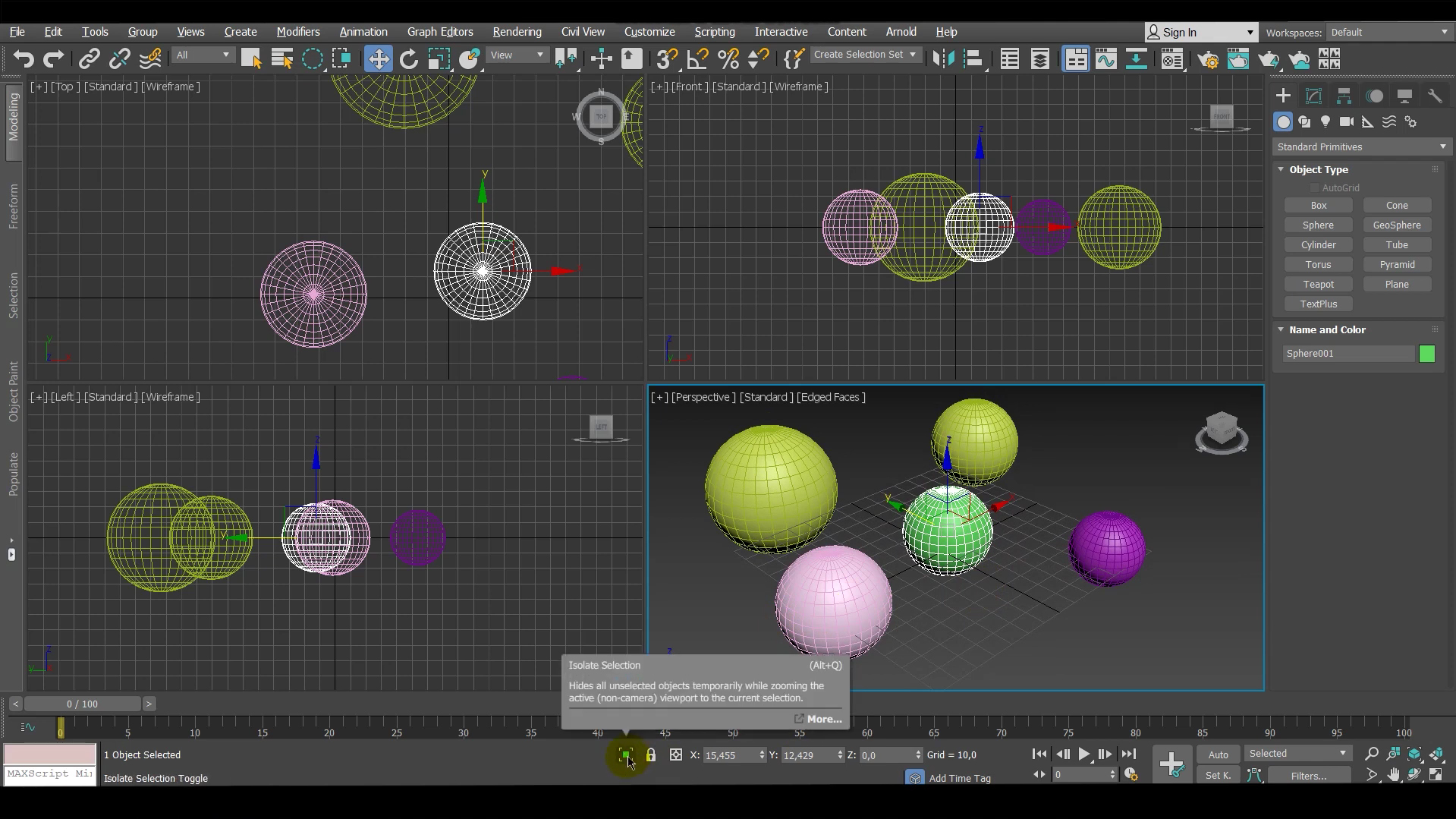Open the Render Setup teapot icon

point(1208,59)
